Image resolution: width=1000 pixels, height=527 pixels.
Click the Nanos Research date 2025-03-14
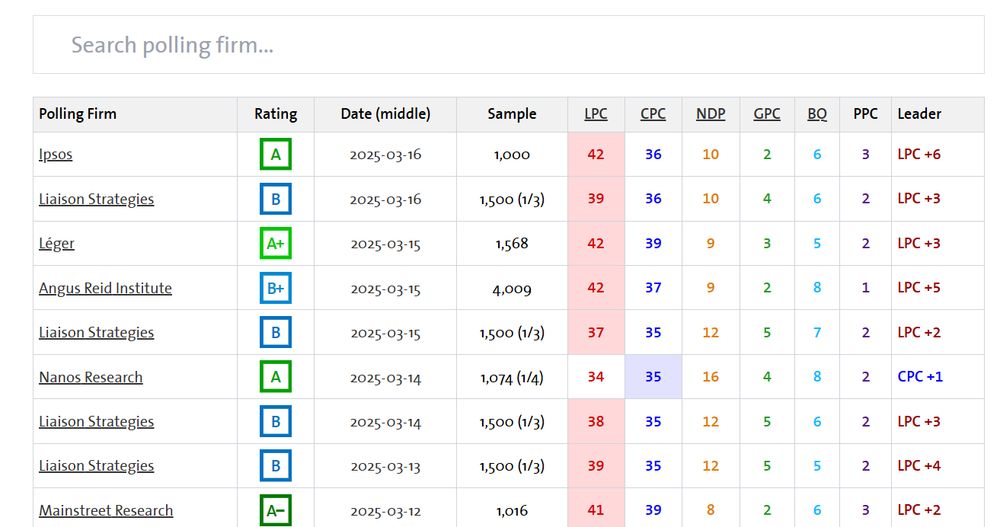(385, 378)
